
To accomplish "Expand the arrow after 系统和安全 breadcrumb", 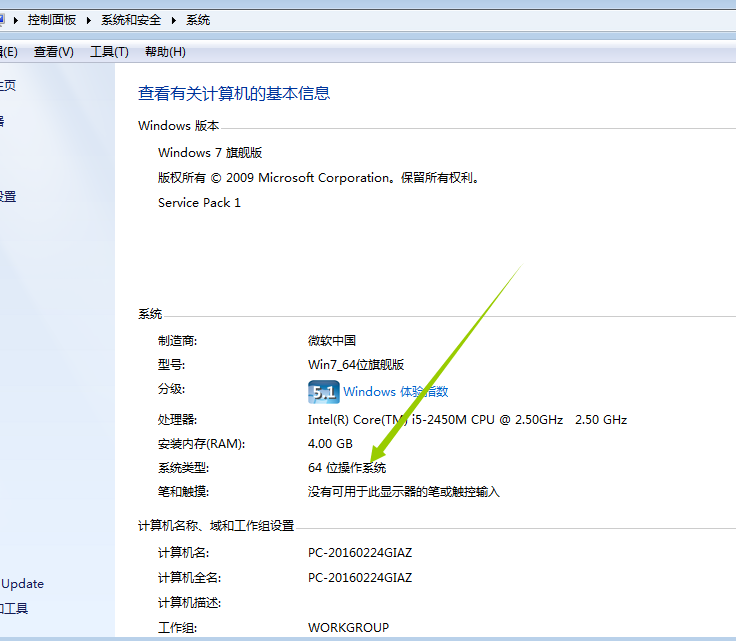I will pyautogui.click(x=174, y=20).
